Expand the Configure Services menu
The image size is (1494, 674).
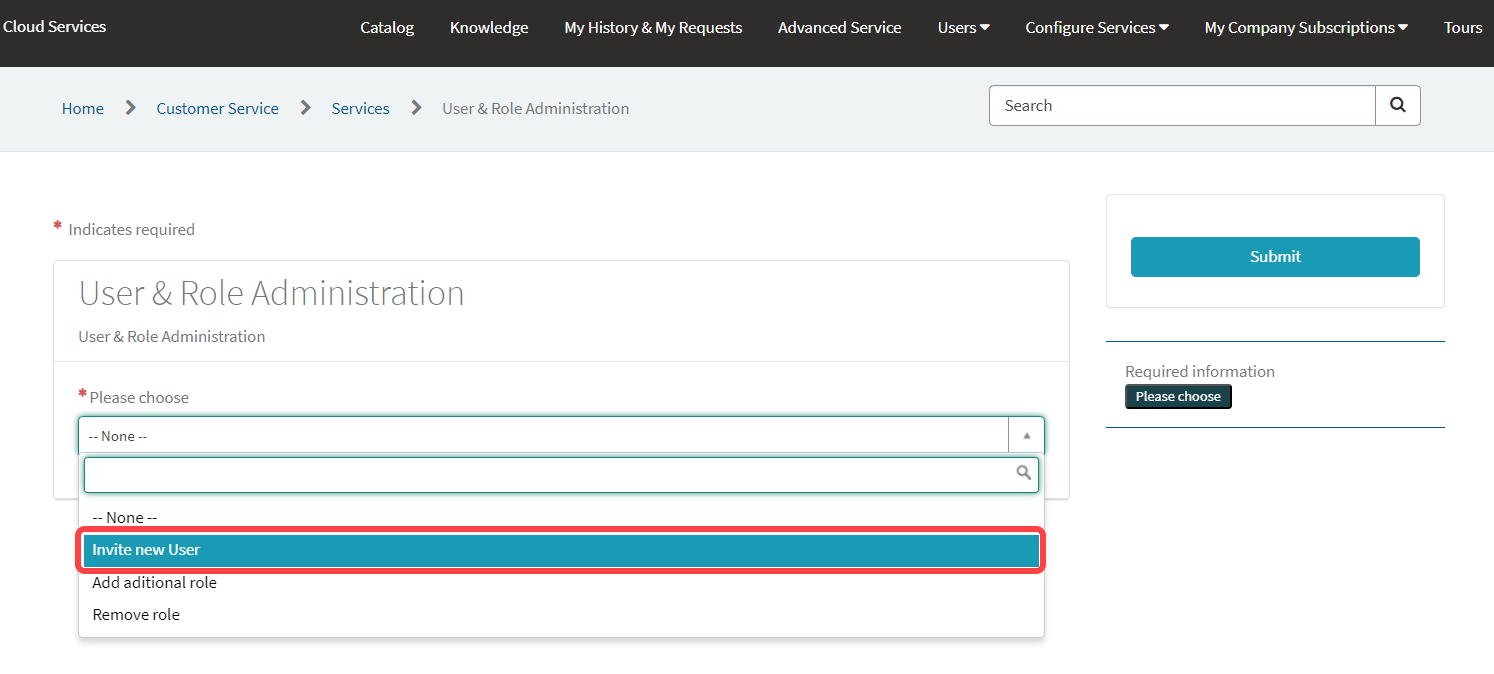[1096, 28]
